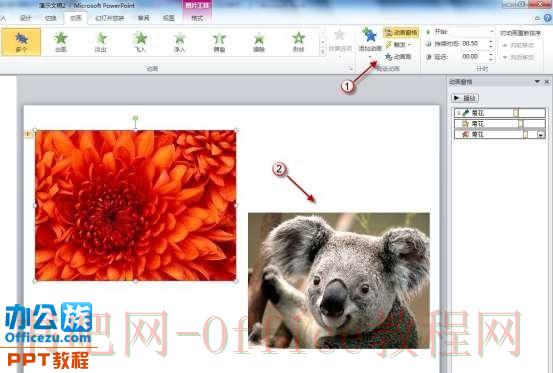Viewport: 553px width, 373px height.
Task: Open the 审阅 Review tab
Action: click(143, 18)
